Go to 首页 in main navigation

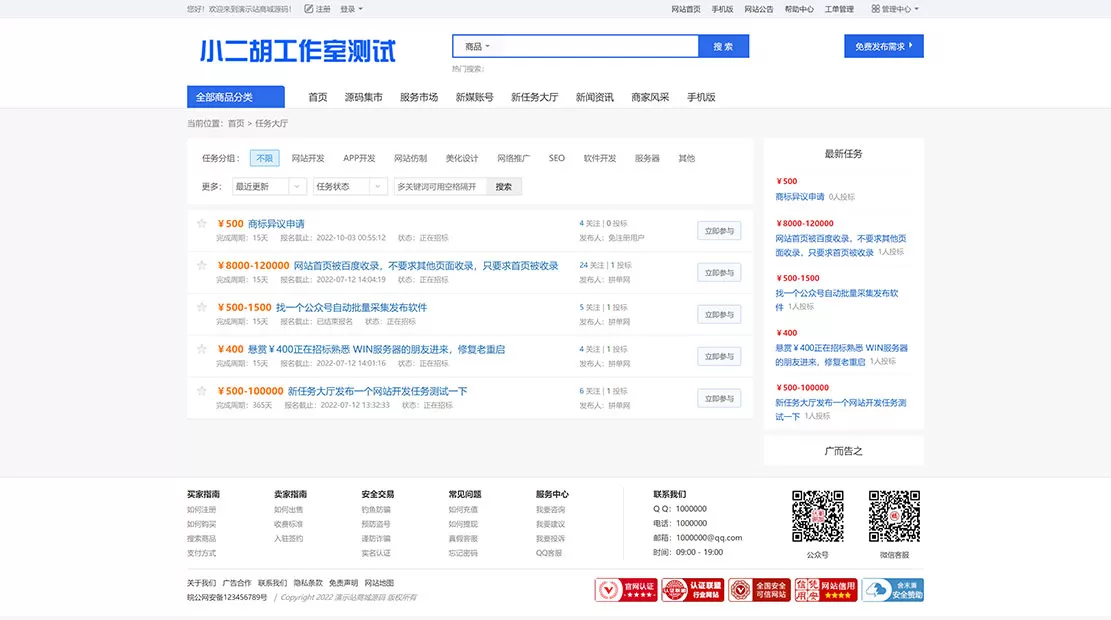pyautogui.click(x=317, y=97)
